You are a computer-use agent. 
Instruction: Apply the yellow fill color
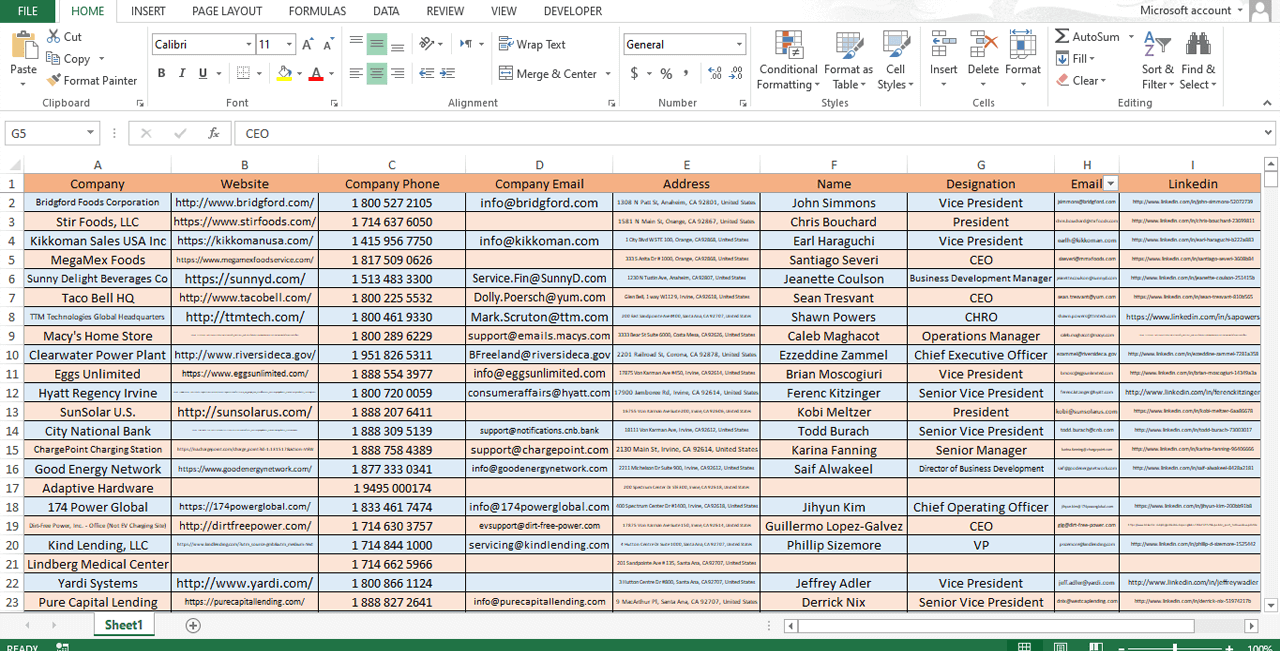click(284, 73)
